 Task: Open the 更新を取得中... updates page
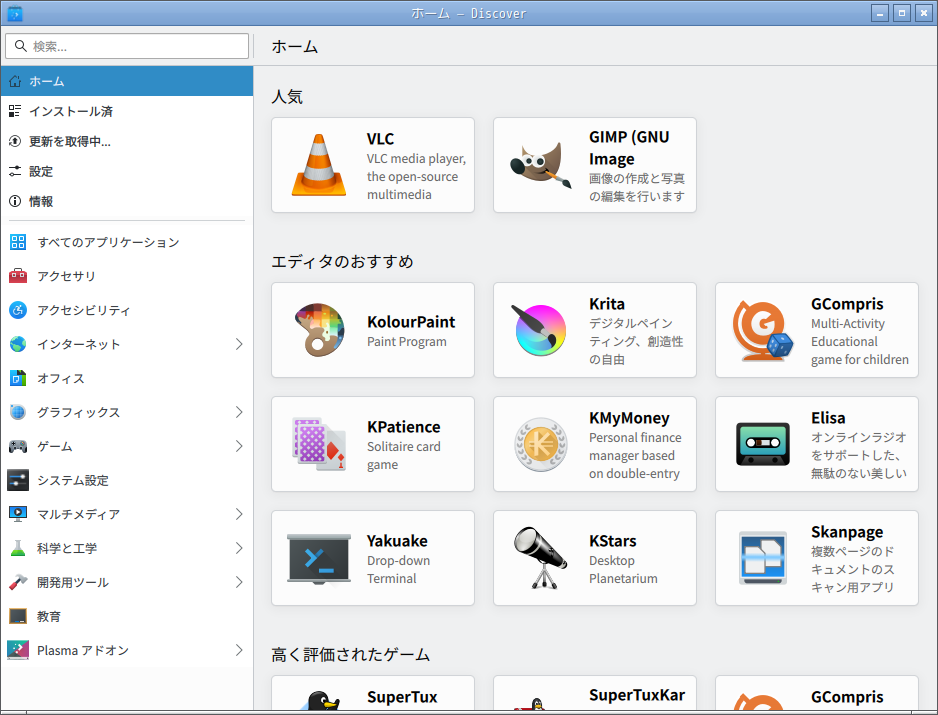pyautogui.click(x=127, y=141)
